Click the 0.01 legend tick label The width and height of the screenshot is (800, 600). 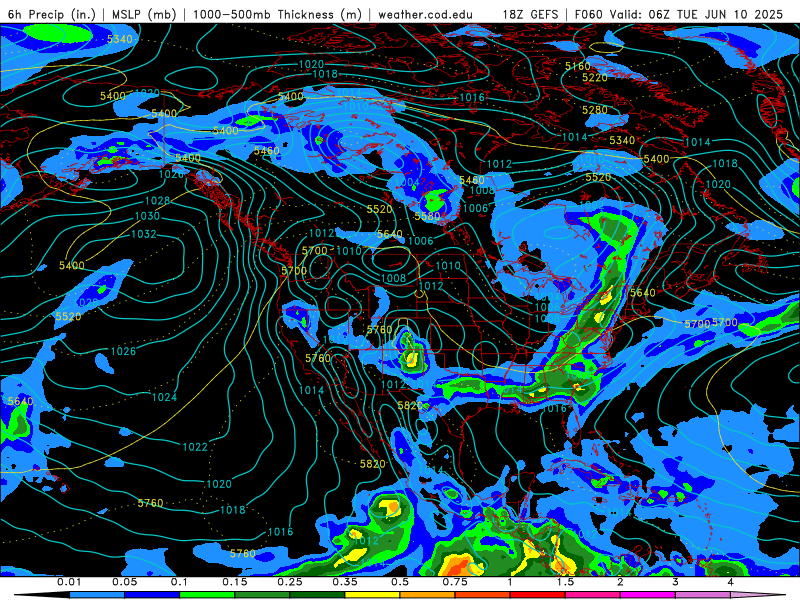(69, 582)
